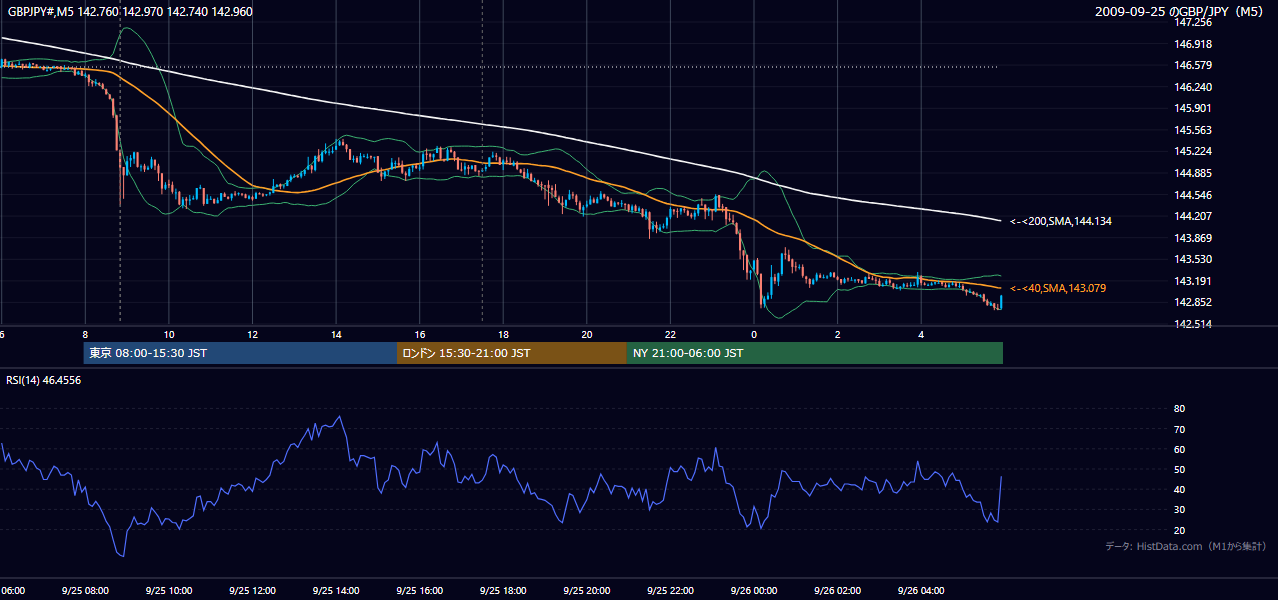Click the '2009-09-25 のGBP/JPY (M5)' chart title
Image resolution: width=1278 pixels, height=600 pixels.
1180,12
